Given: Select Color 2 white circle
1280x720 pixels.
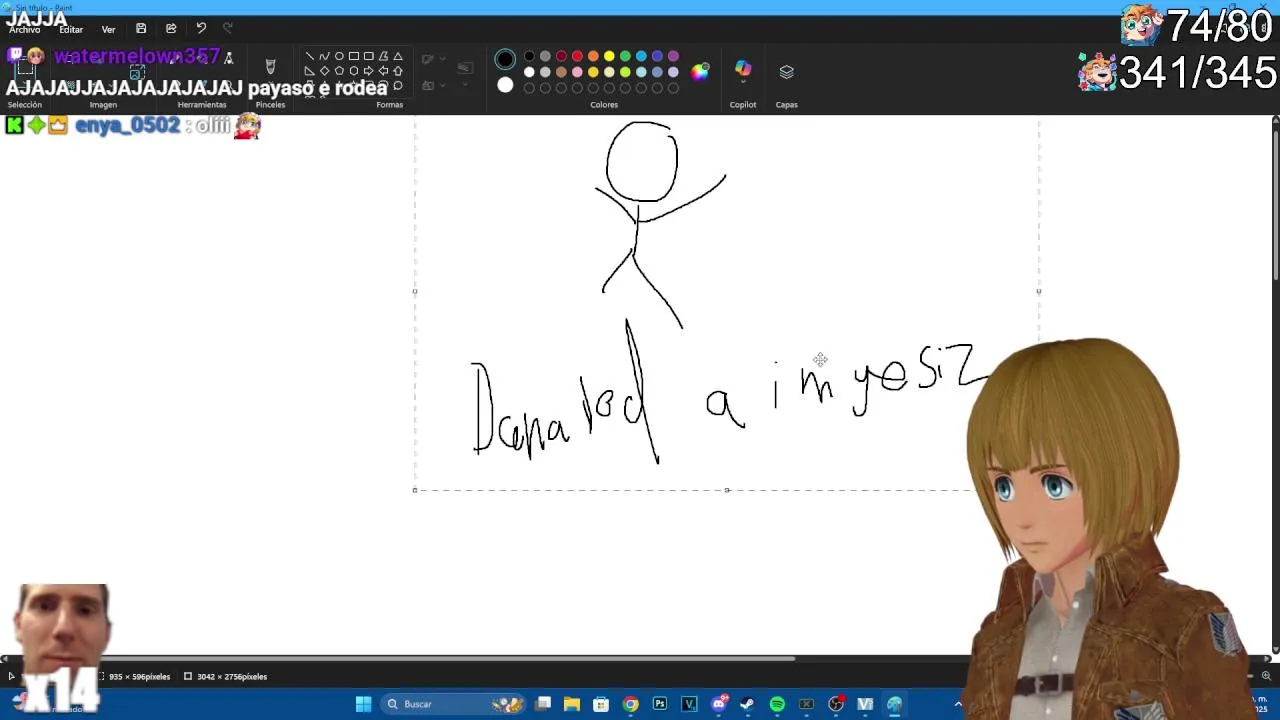Looking at the screenshot, I should point(505,85).
